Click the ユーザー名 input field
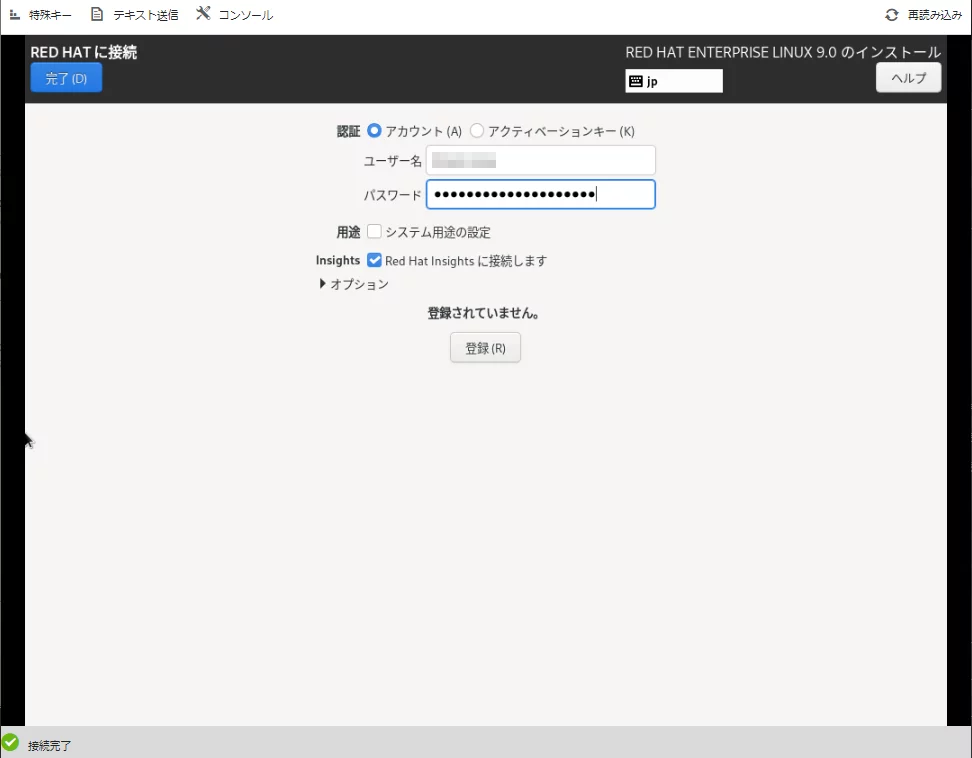This screenshot has width=972, height=758. click(x=540, y=160)
